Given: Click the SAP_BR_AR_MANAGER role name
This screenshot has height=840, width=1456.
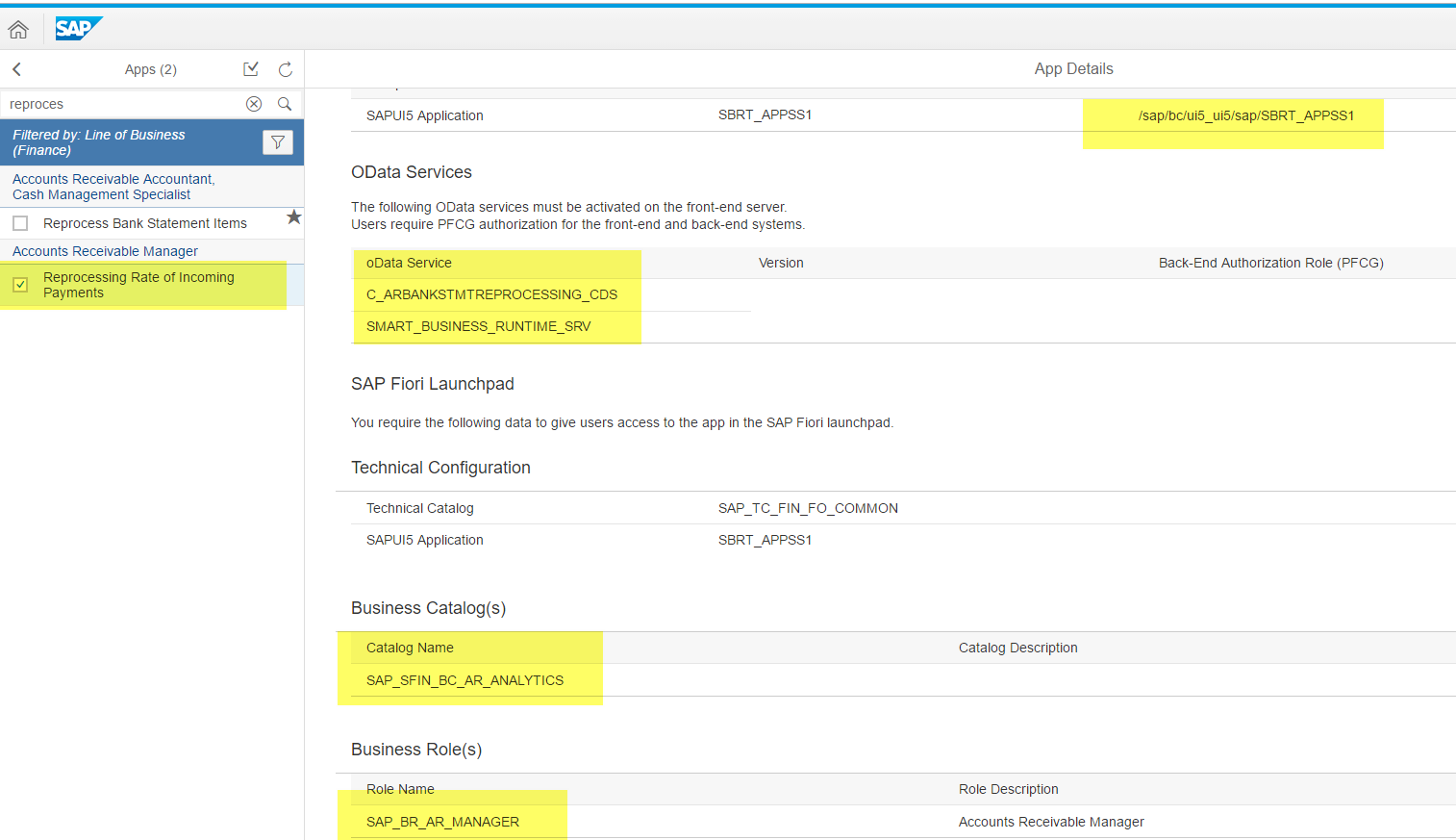Looking at the screenshot, I should (442, 822).
